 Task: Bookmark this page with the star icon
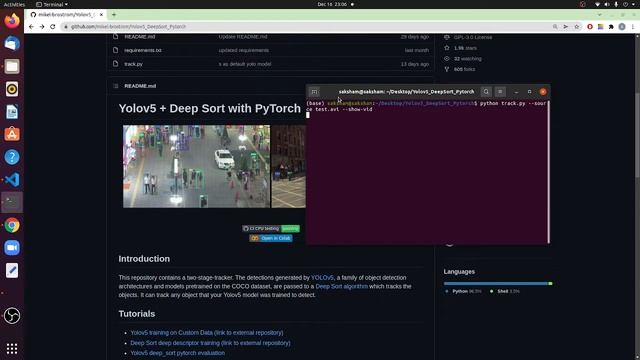click(x=576, y=27)
